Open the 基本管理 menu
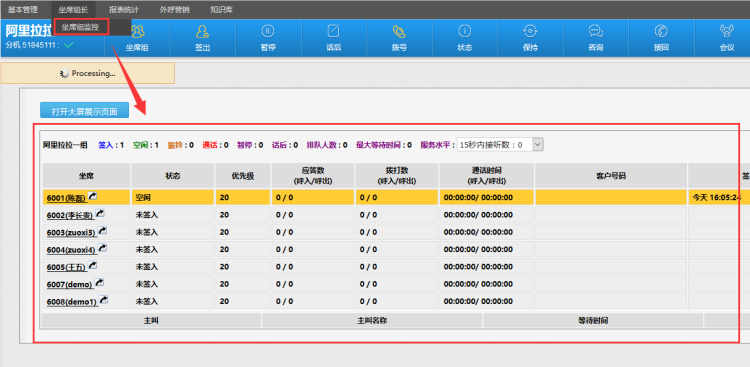The height and width of the screenshot is (367, 750). (22, 9)
